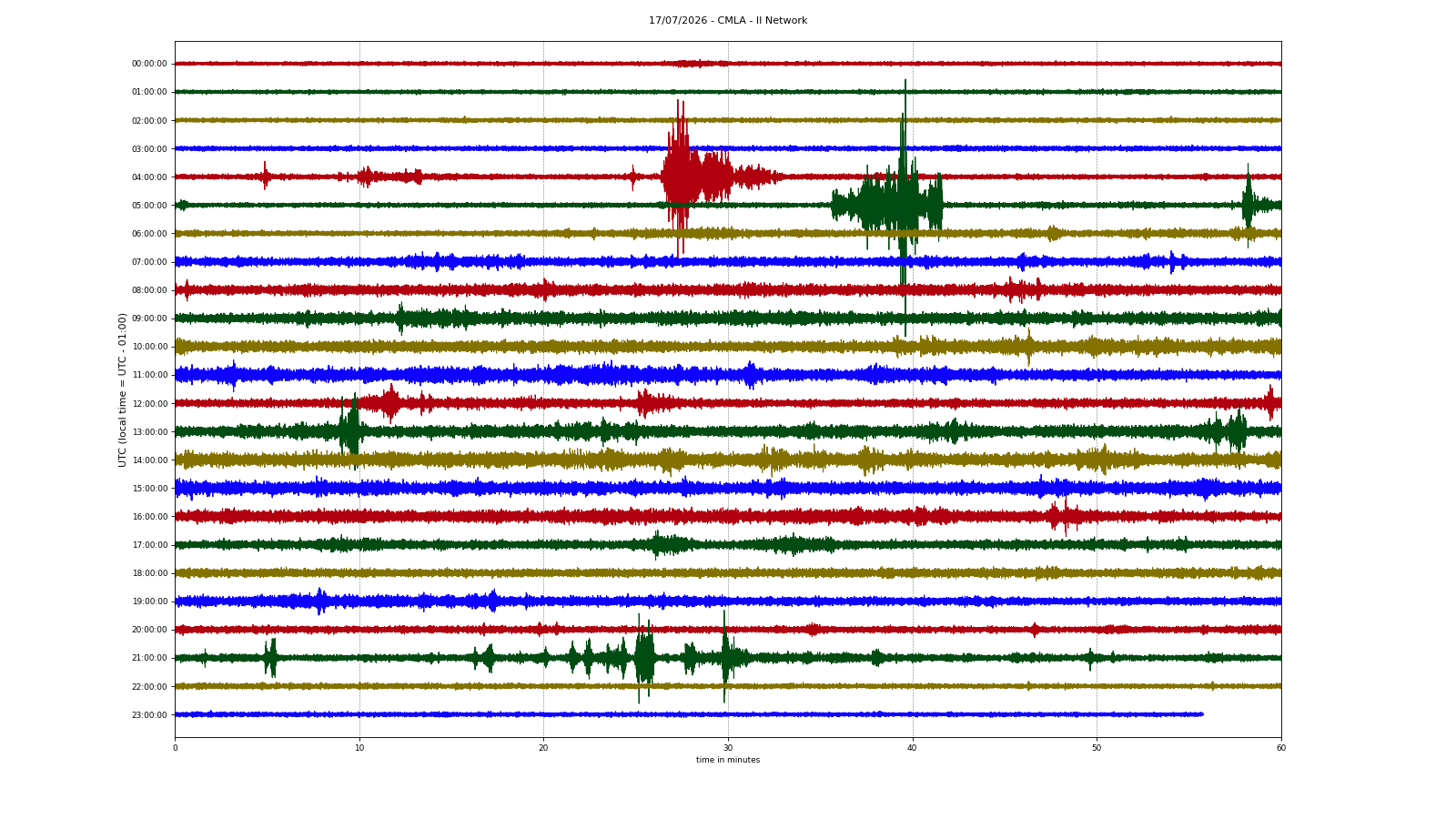Click the x-axis tick label 20
This screenshot has height=819, width=1456.
(543, 748)
